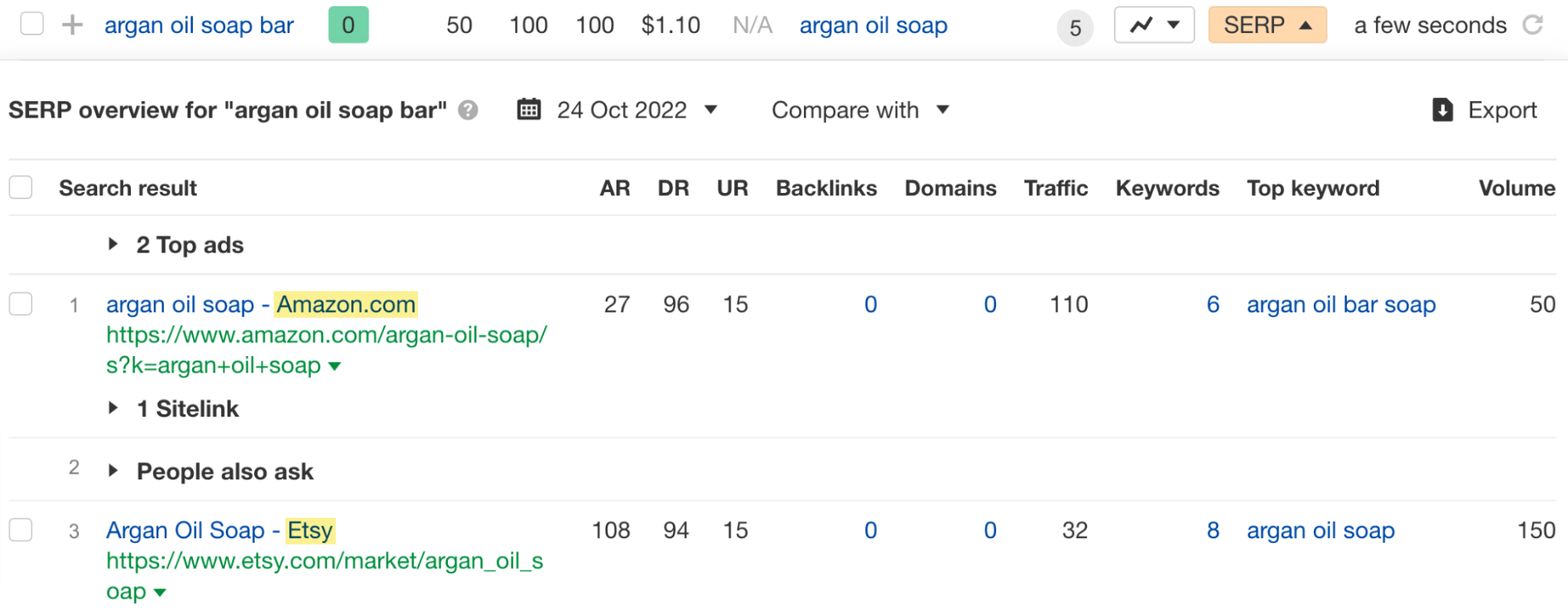Click the Backlinks column header
Viewport: 1568px width, 615px height.
pos(826,188)
